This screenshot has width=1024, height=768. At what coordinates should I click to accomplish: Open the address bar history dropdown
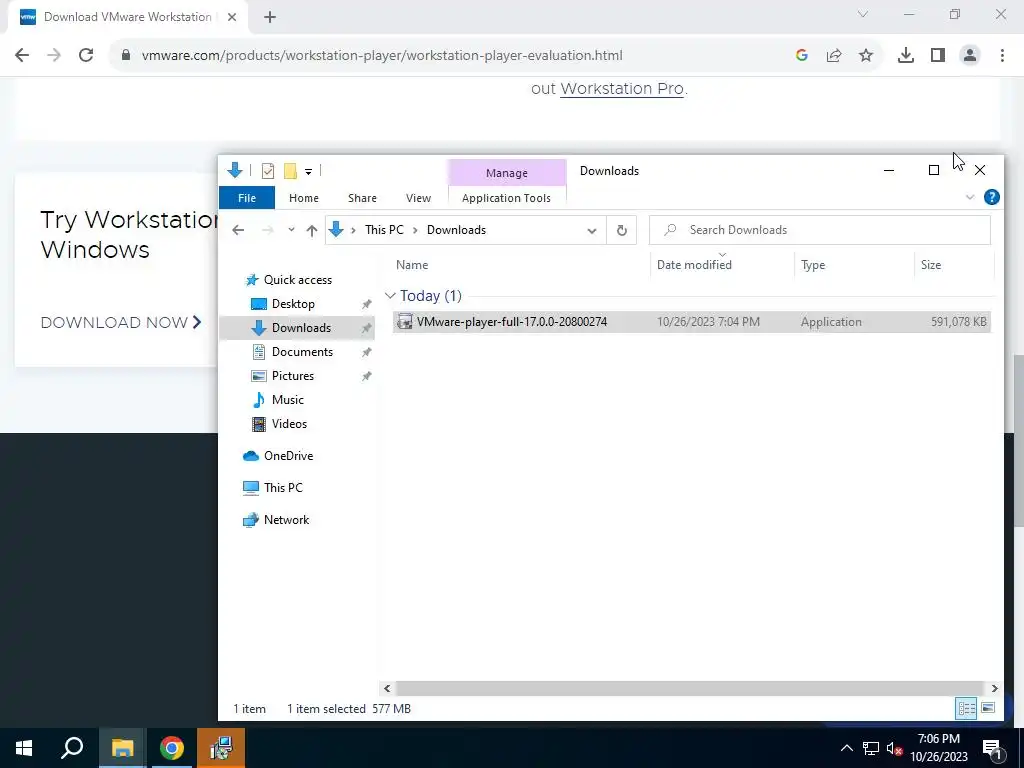pyautogui.click(x=592, y=231)
